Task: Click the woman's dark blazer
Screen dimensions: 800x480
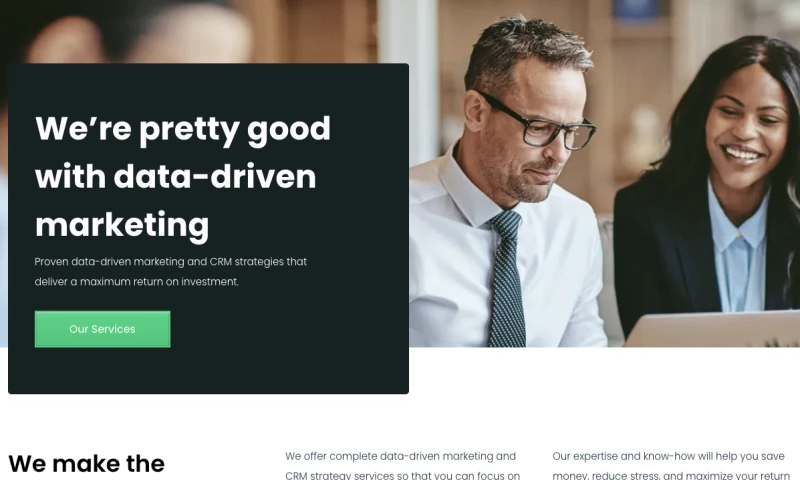Action: click(x=663, y=255)
